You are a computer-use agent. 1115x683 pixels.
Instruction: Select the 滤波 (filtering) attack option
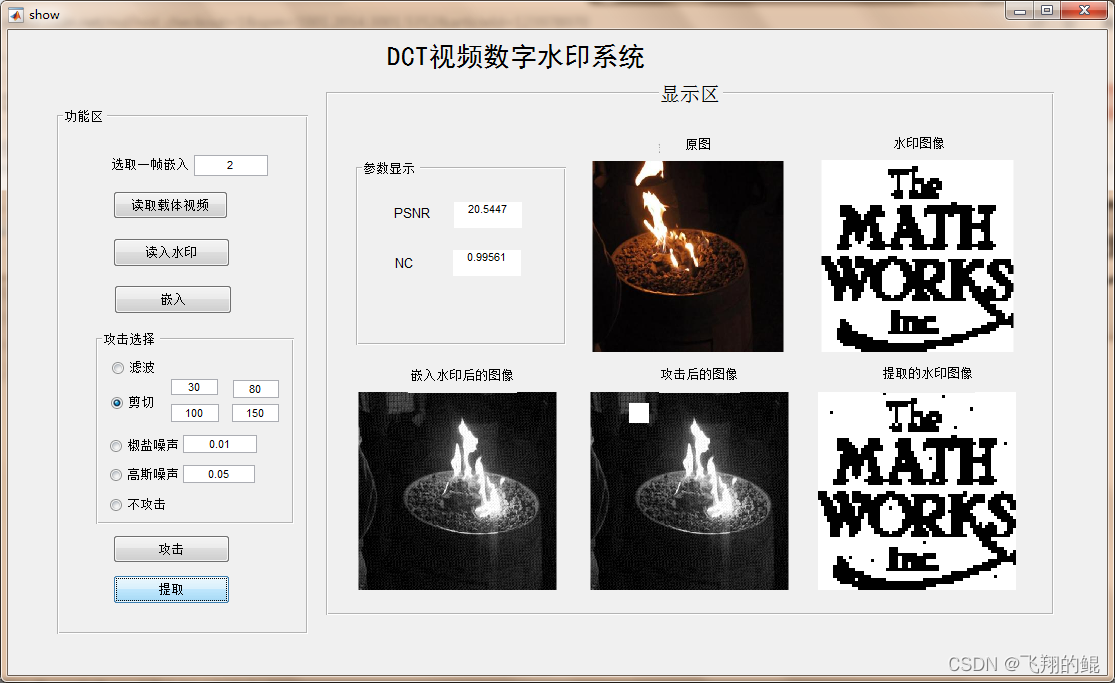(x=117, y=367)
